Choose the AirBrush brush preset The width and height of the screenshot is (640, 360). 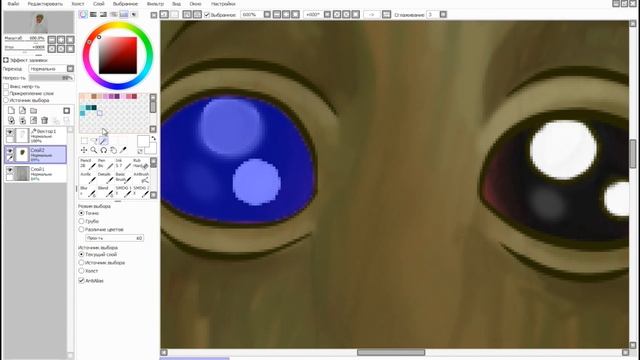(141, 178)
